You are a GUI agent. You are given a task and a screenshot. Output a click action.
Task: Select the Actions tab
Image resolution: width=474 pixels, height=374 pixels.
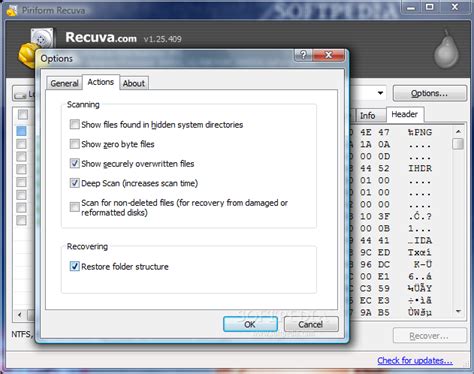click(x=101, y=82)
